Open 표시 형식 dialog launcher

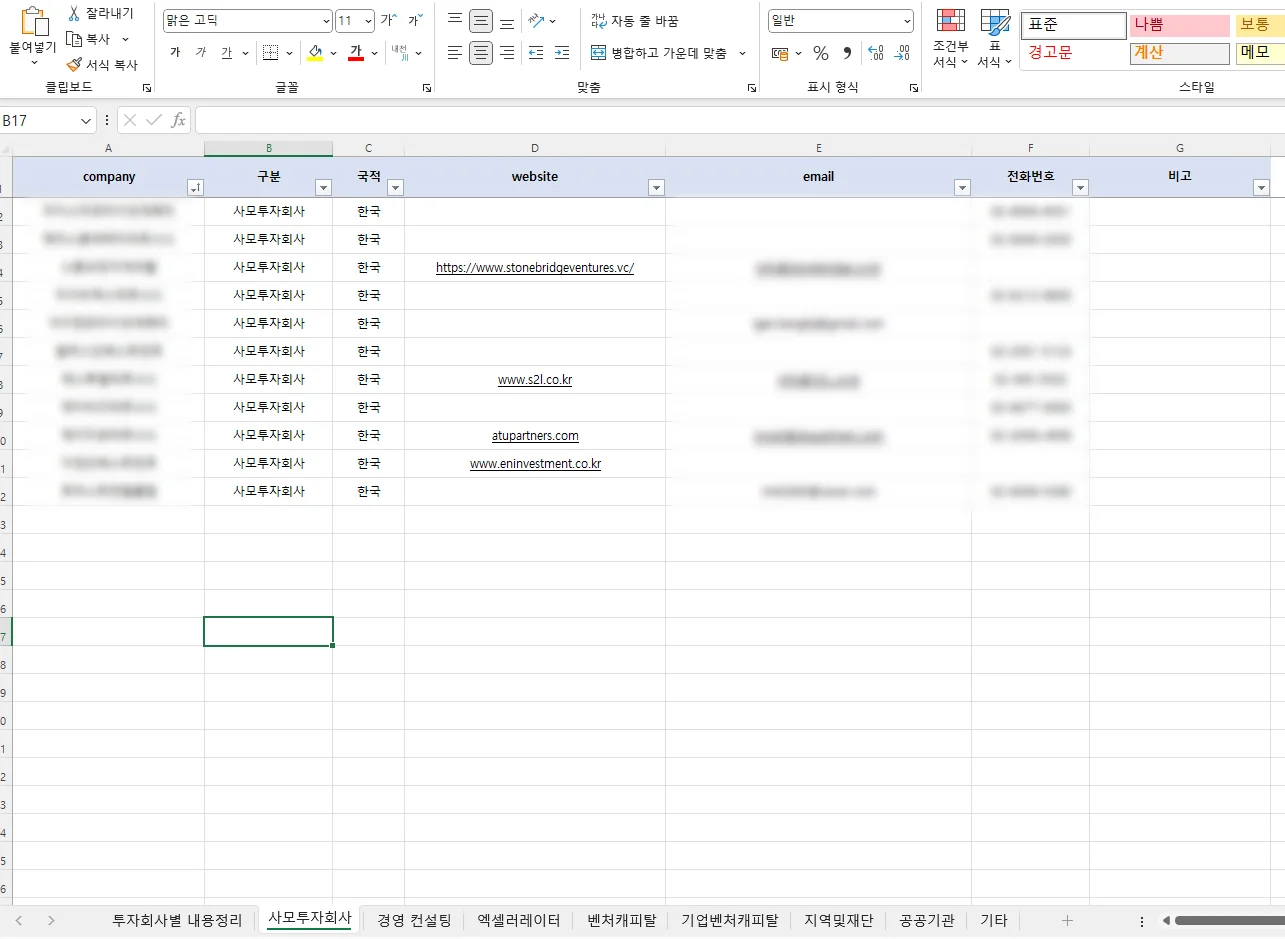click(x=913, y=88)
